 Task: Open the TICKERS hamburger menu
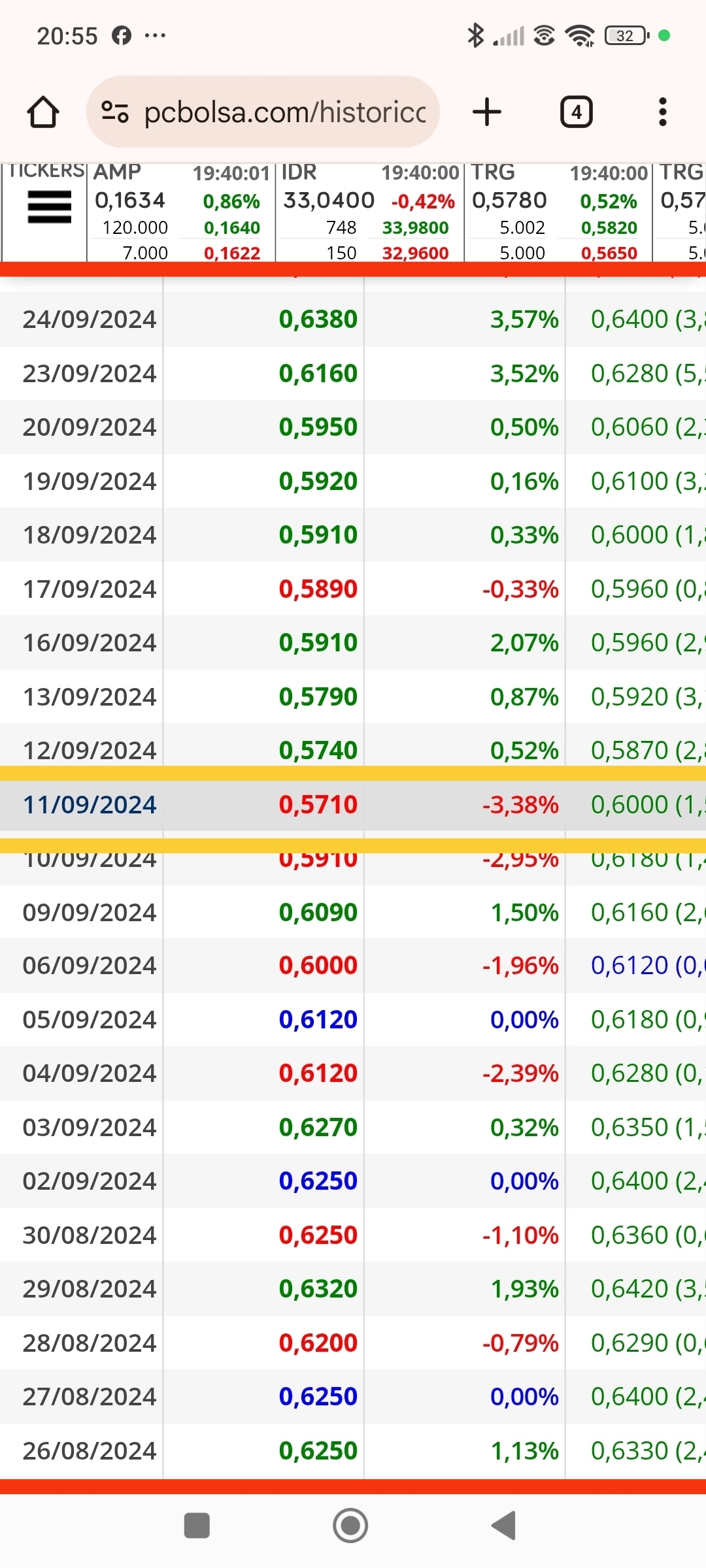click(x=50, y=207)
